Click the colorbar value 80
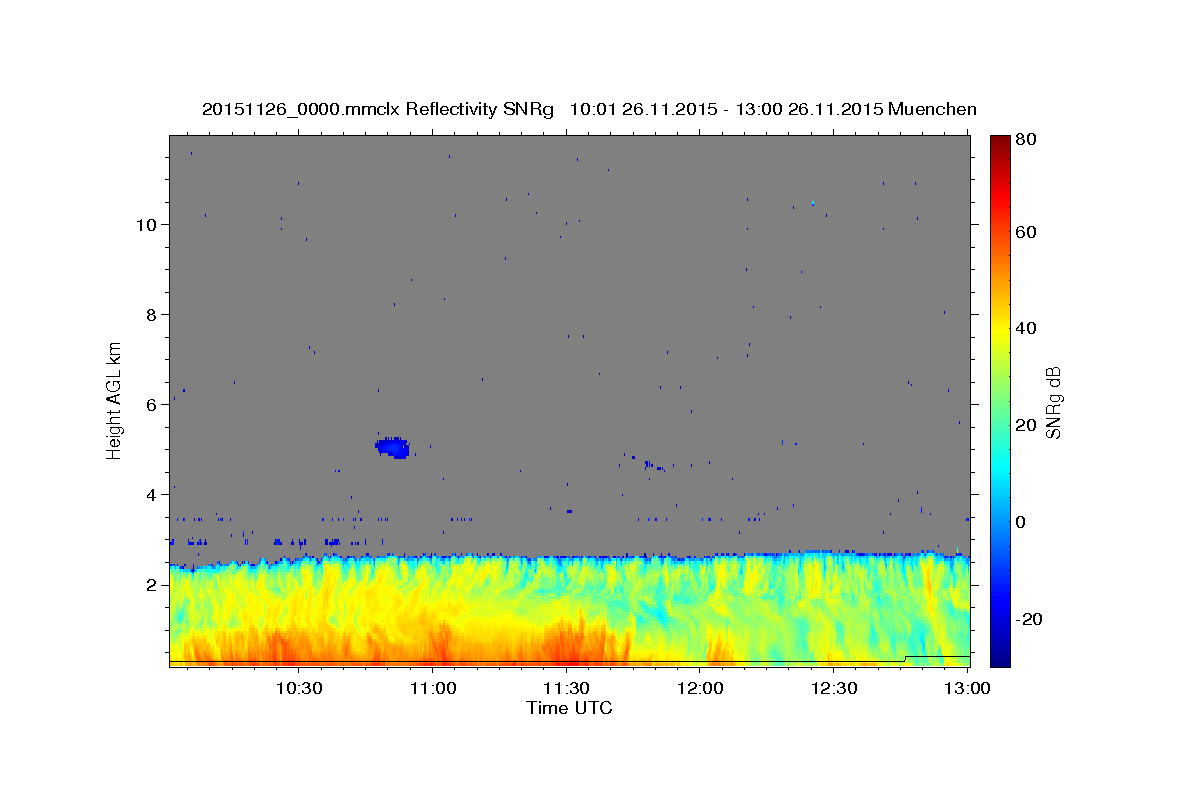This screenshot has height=800, width=1200. click(x=1028, y=139)
